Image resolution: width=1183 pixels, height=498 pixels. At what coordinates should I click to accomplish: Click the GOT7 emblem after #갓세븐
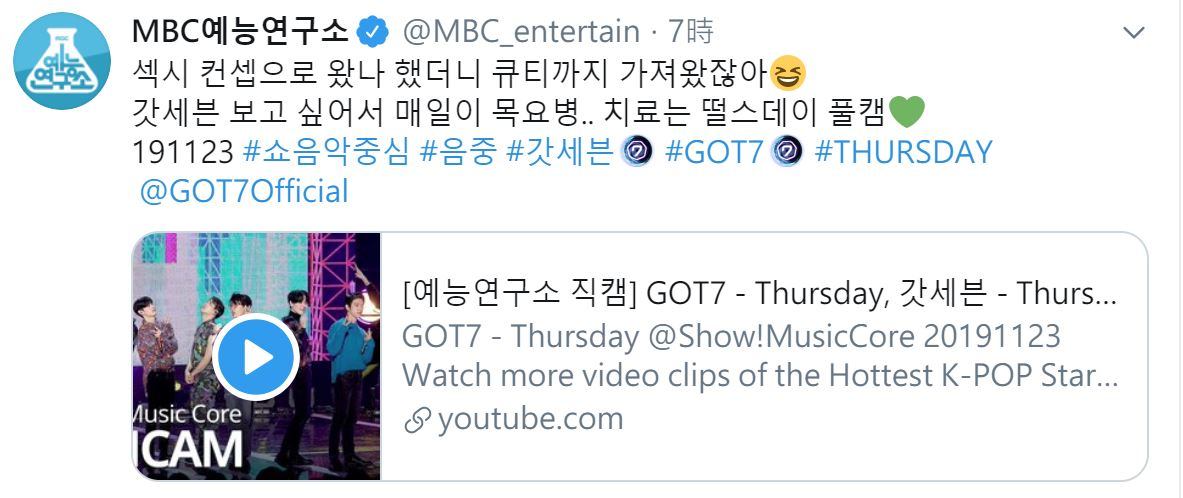pyautogui.click(x=635, y=152)
